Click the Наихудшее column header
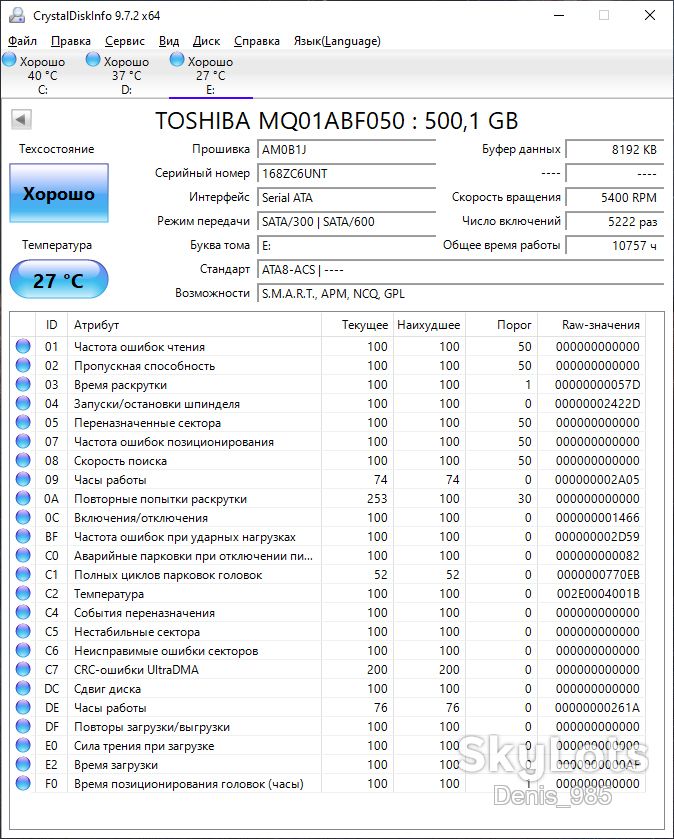This screenshot has height=839, width=674. tap(428, 325)
